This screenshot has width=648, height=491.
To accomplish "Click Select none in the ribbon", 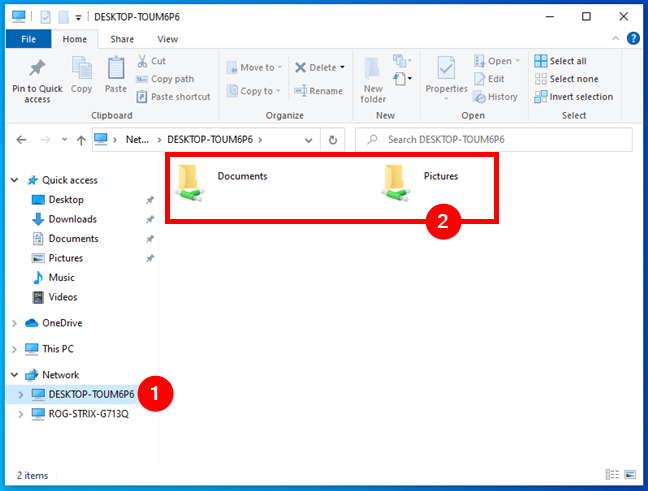I will (566, 79).
